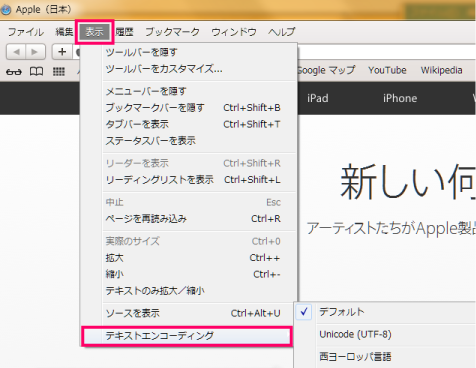The height and width of the screenshot is (368, 476).
Task: Open YouTube bookmark link
Action: coord(387,70)
